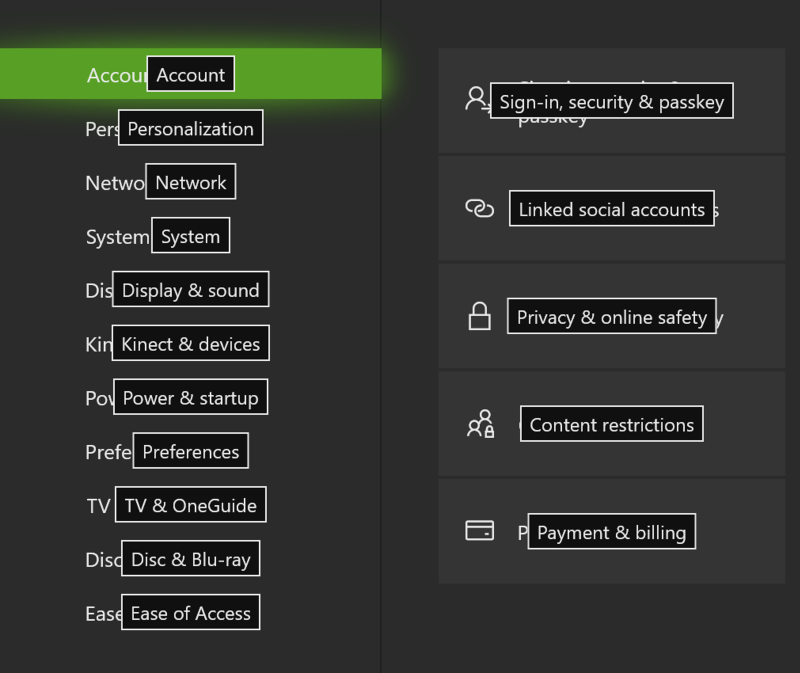Click the family lock restrictions icon
Viewport: 800px width, 673px height.
(x=481, y=423)
